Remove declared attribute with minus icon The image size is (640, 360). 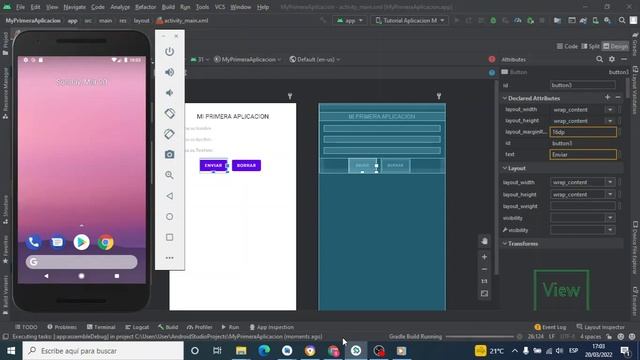(618, 97)
